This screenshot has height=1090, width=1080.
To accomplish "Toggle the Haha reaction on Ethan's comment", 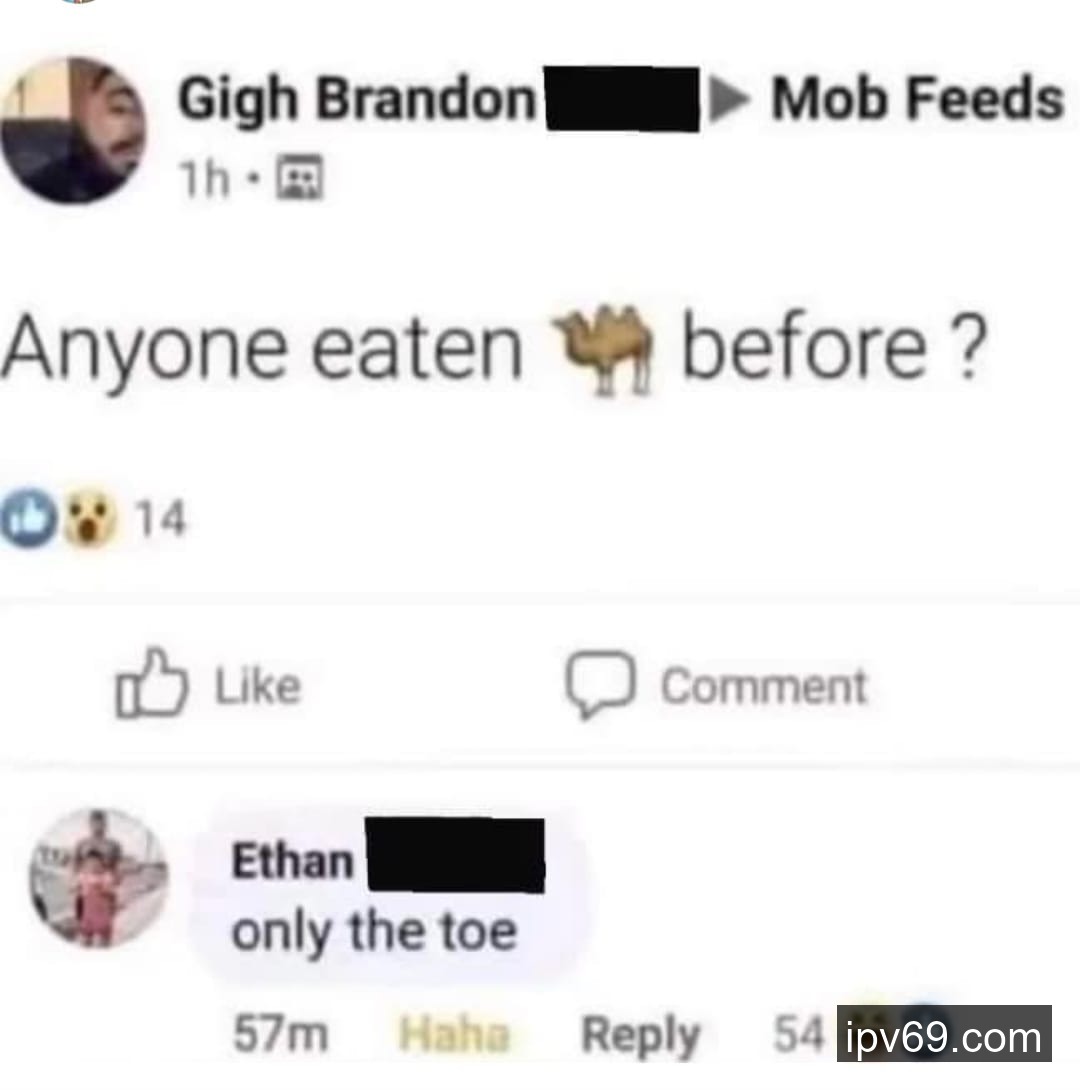I will tap(455, 1034).
